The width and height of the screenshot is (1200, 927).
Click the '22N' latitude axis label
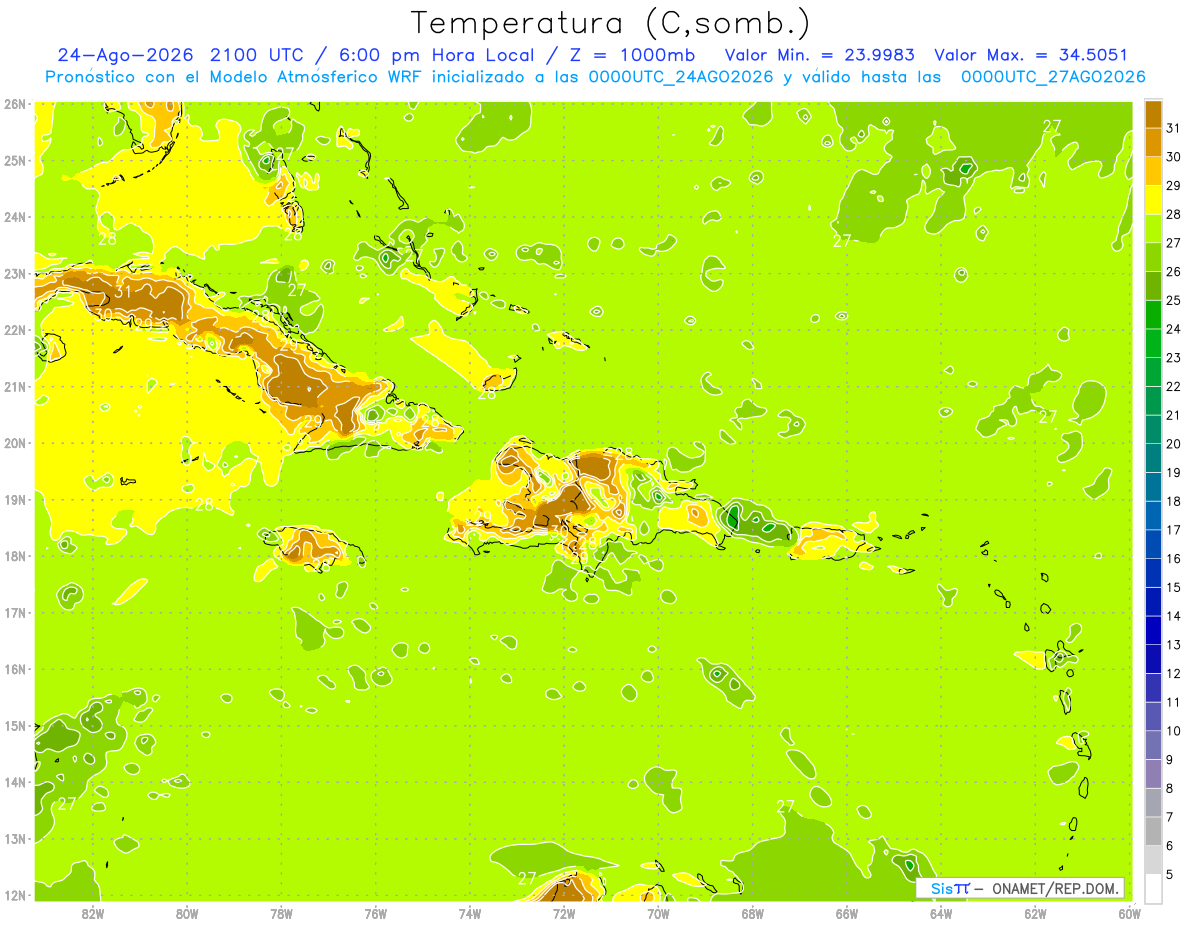click(x=15, y=330)
